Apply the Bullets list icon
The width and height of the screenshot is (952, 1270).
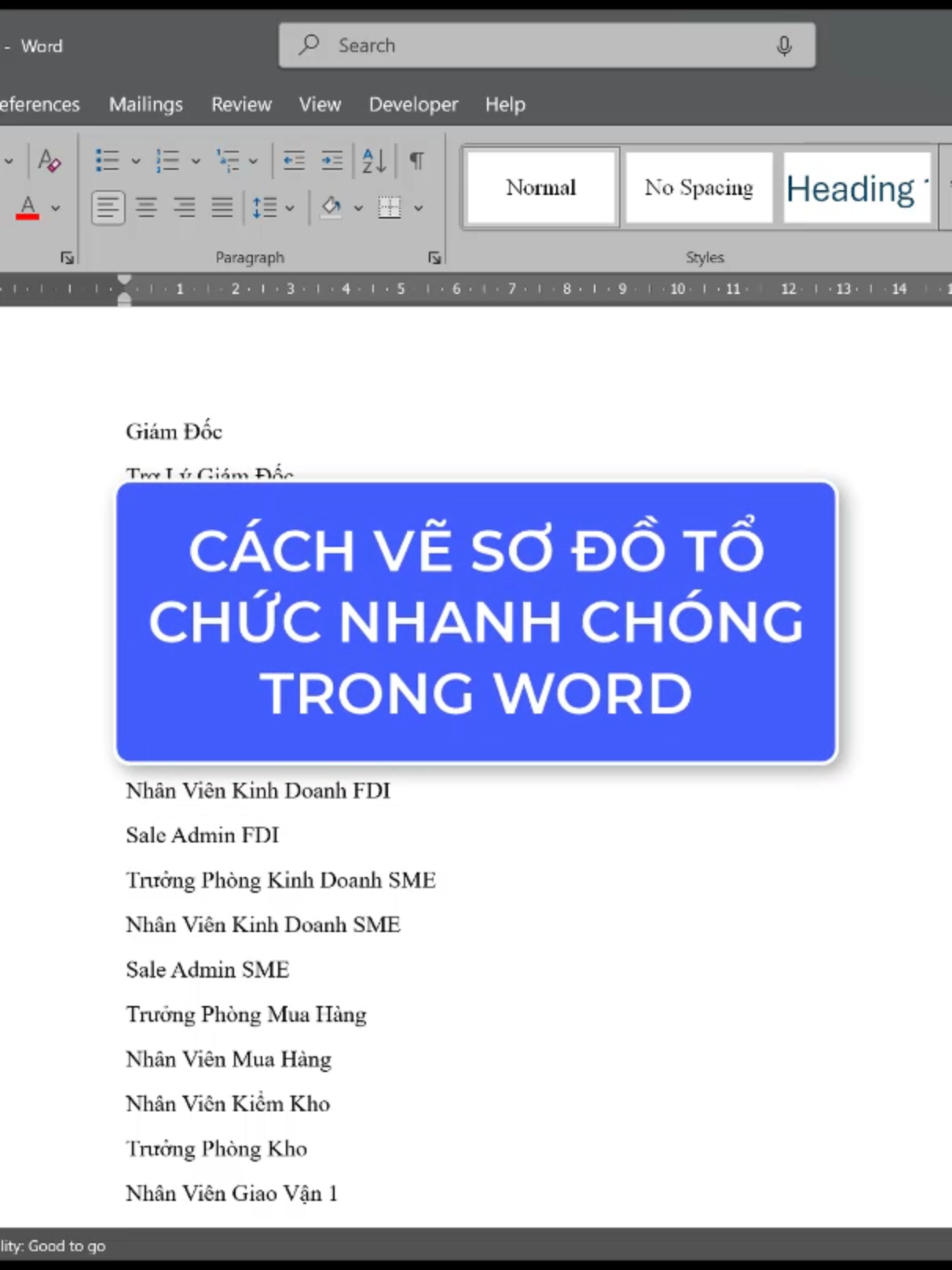[x=107, y=161]
